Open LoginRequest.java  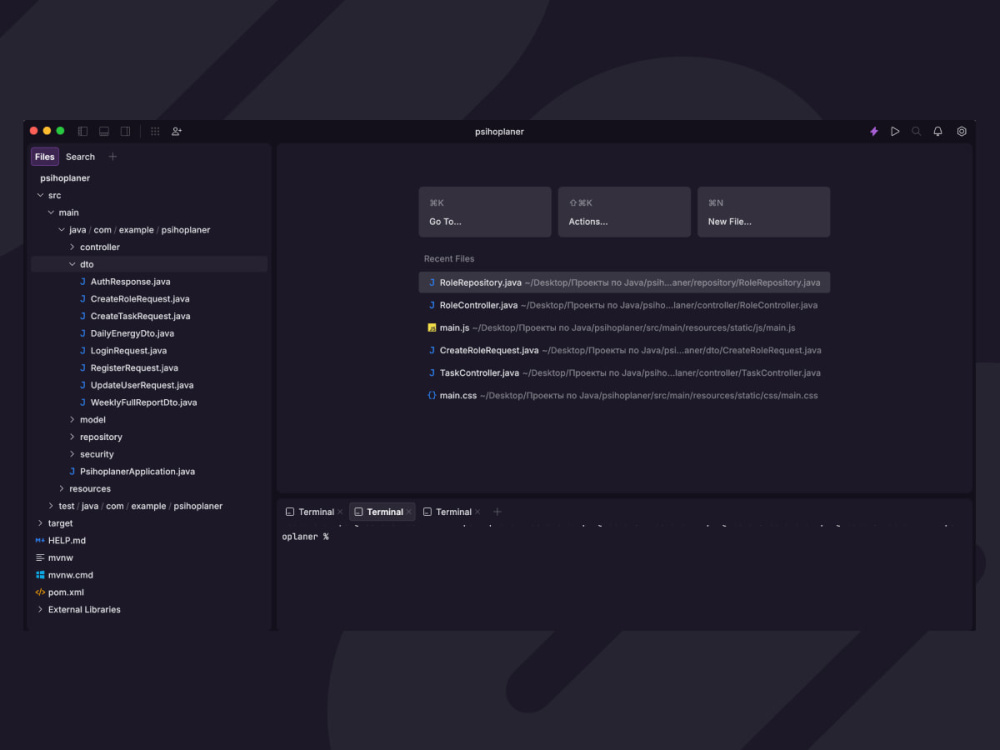click(128, 350)
